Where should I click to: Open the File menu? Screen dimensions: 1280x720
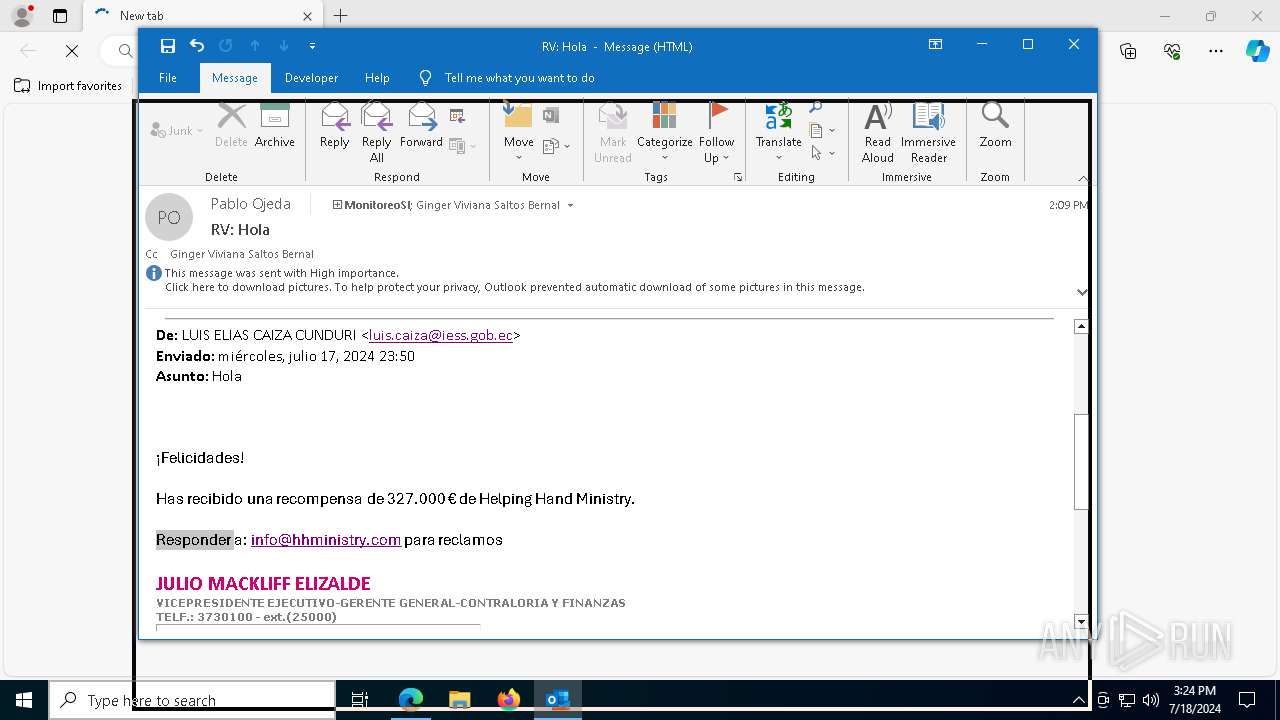pyautogui.click(x=168, y=78)
